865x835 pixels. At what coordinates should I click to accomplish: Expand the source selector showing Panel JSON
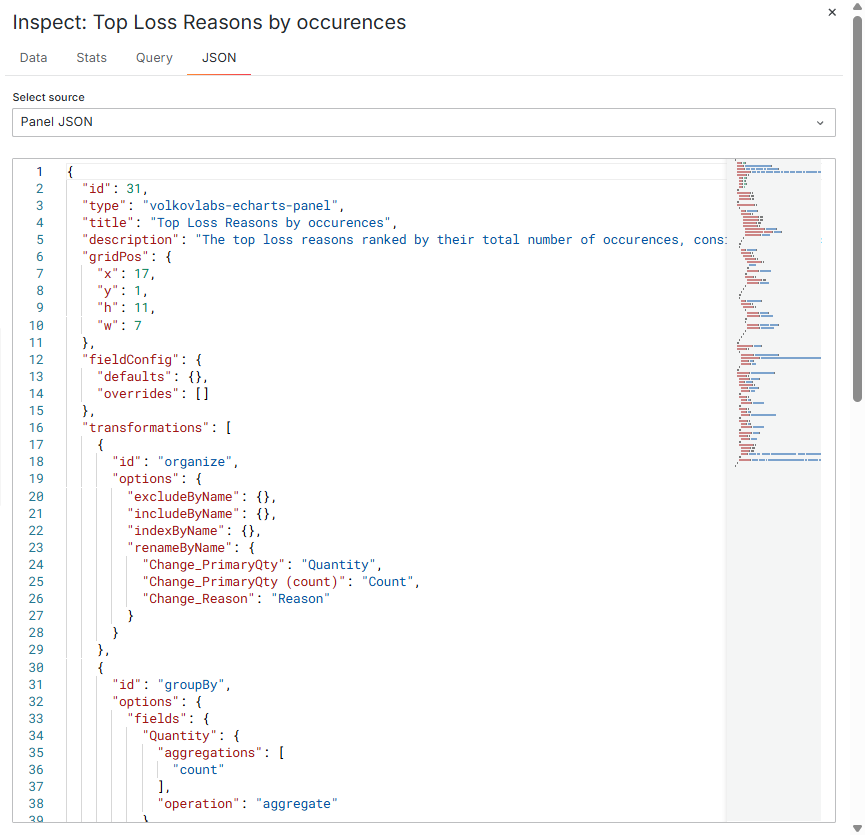(422, 122)
